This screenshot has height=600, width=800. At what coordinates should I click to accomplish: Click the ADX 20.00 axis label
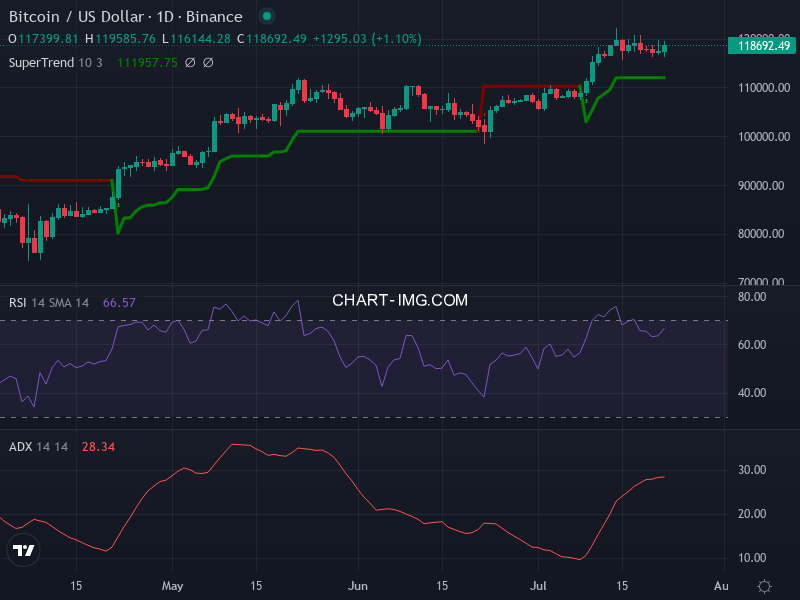pyautogui.click(x=752, y=514)
